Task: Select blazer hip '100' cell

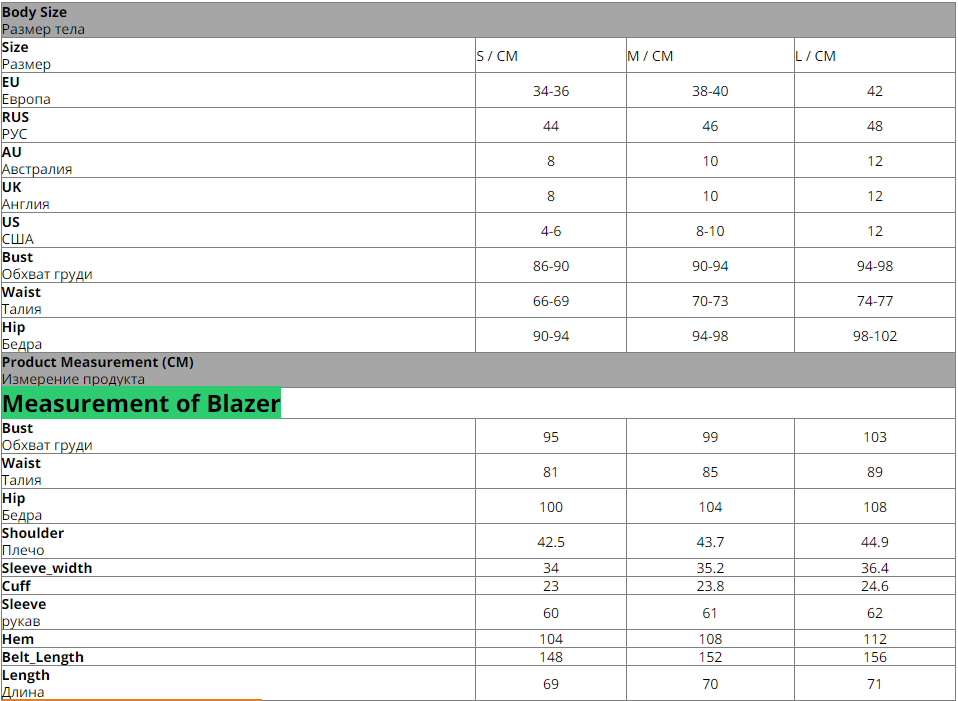Action: coord(551,507)
